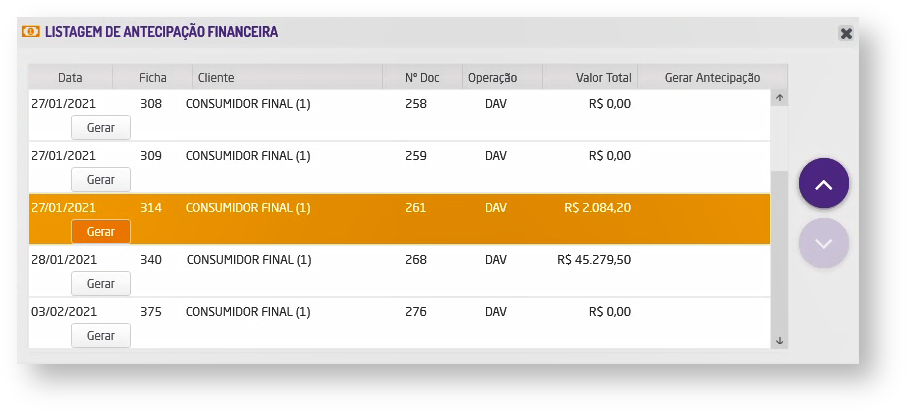Click the Operação column header
This screenshot has width=907, height=412.
[492, 78]
